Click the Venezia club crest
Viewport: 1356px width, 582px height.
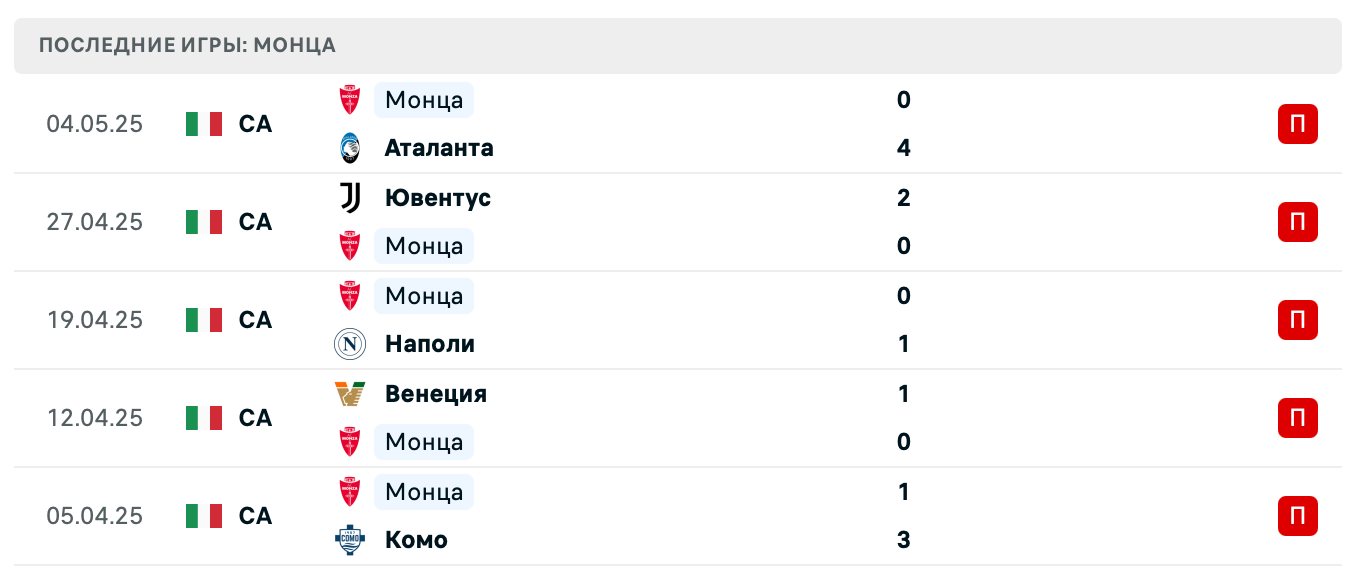[x=349, y=394]
